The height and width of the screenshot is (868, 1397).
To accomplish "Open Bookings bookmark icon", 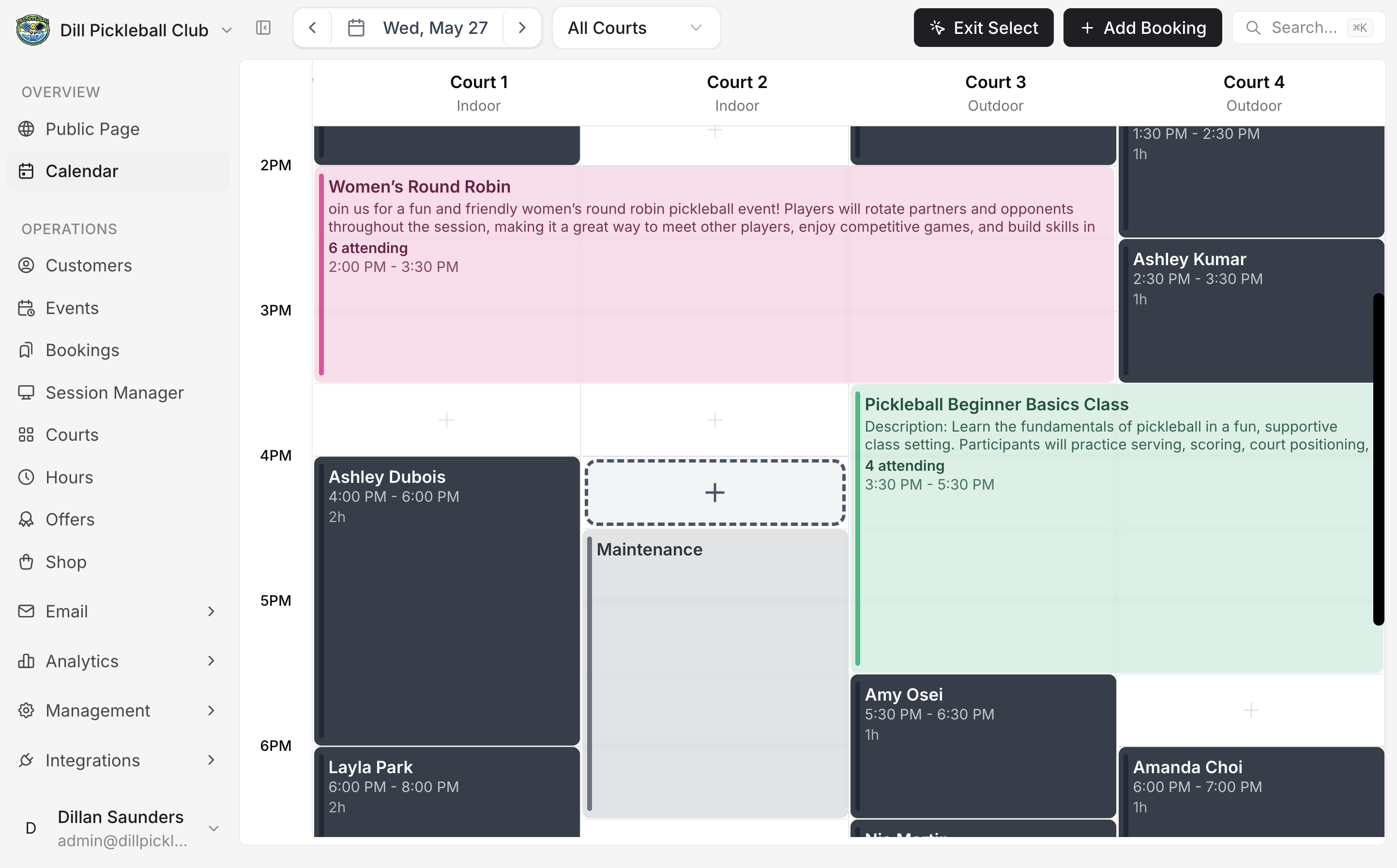I will (x=26, y=350).
